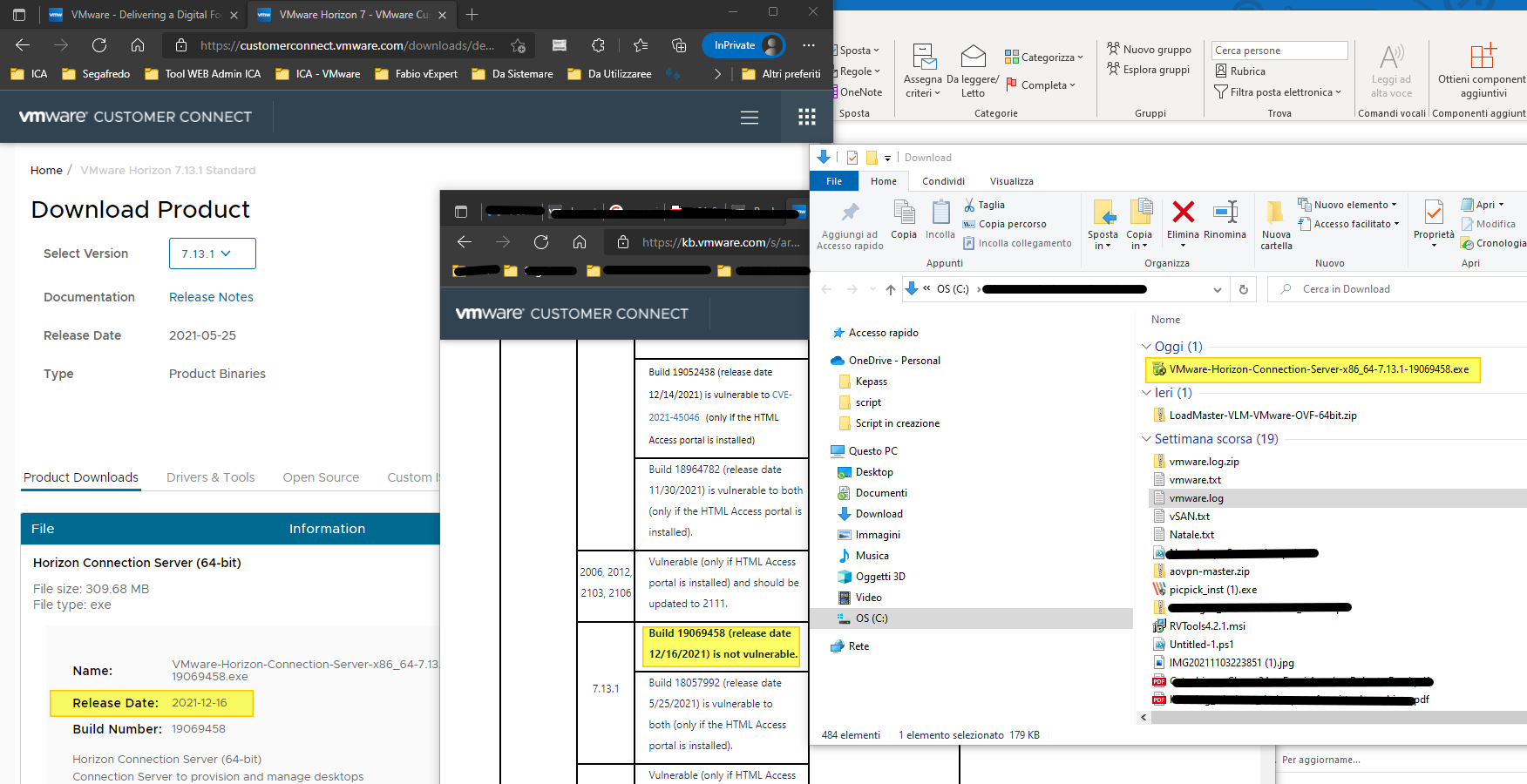1527x784 pixels.
Task: Click Assegna criteri in Outlook ribbon
Action: (923, 71)
